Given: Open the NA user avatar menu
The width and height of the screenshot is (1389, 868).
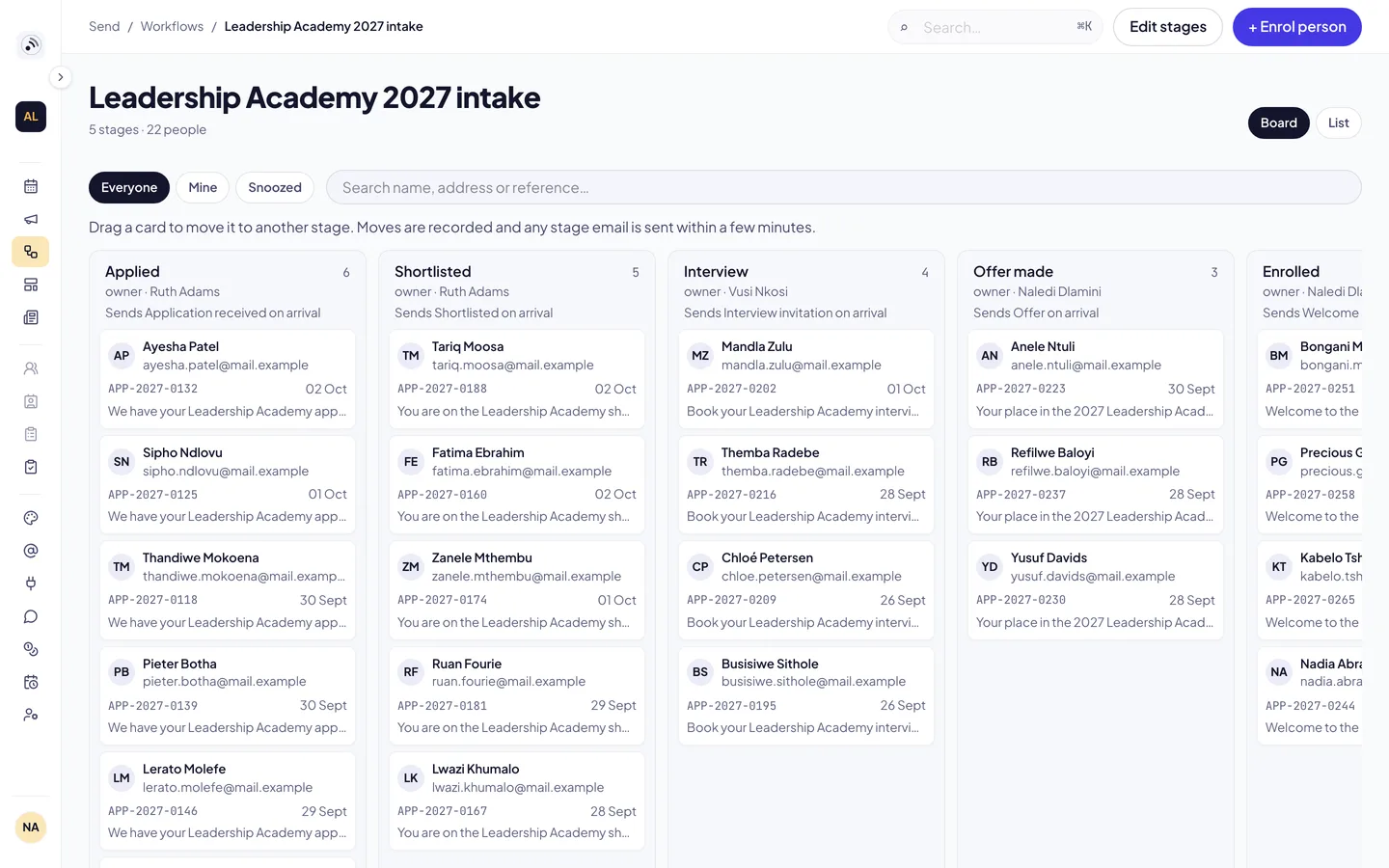Looking at the screenshot, I should coord(31,827).
